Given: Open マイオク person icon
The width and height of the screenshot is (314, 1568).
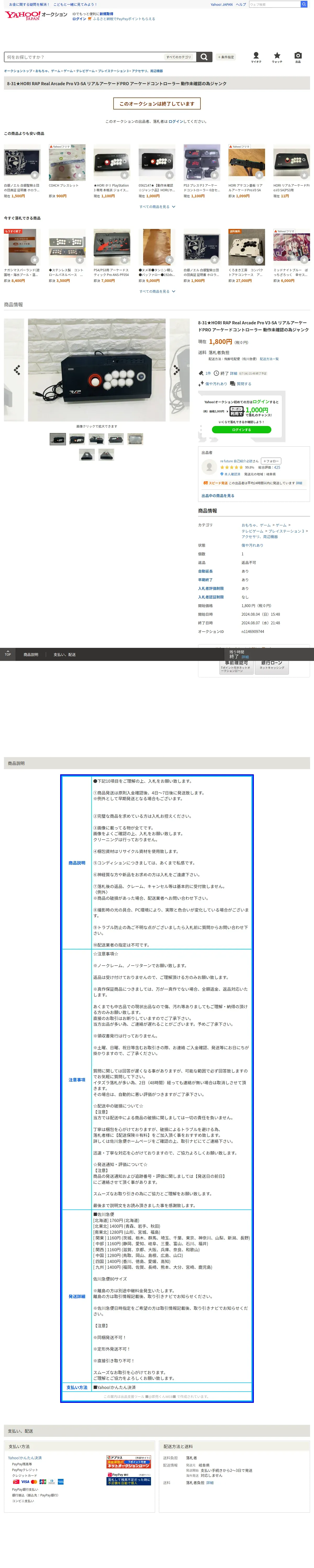Looking at the screenshot, I should (x=256, y=56).
